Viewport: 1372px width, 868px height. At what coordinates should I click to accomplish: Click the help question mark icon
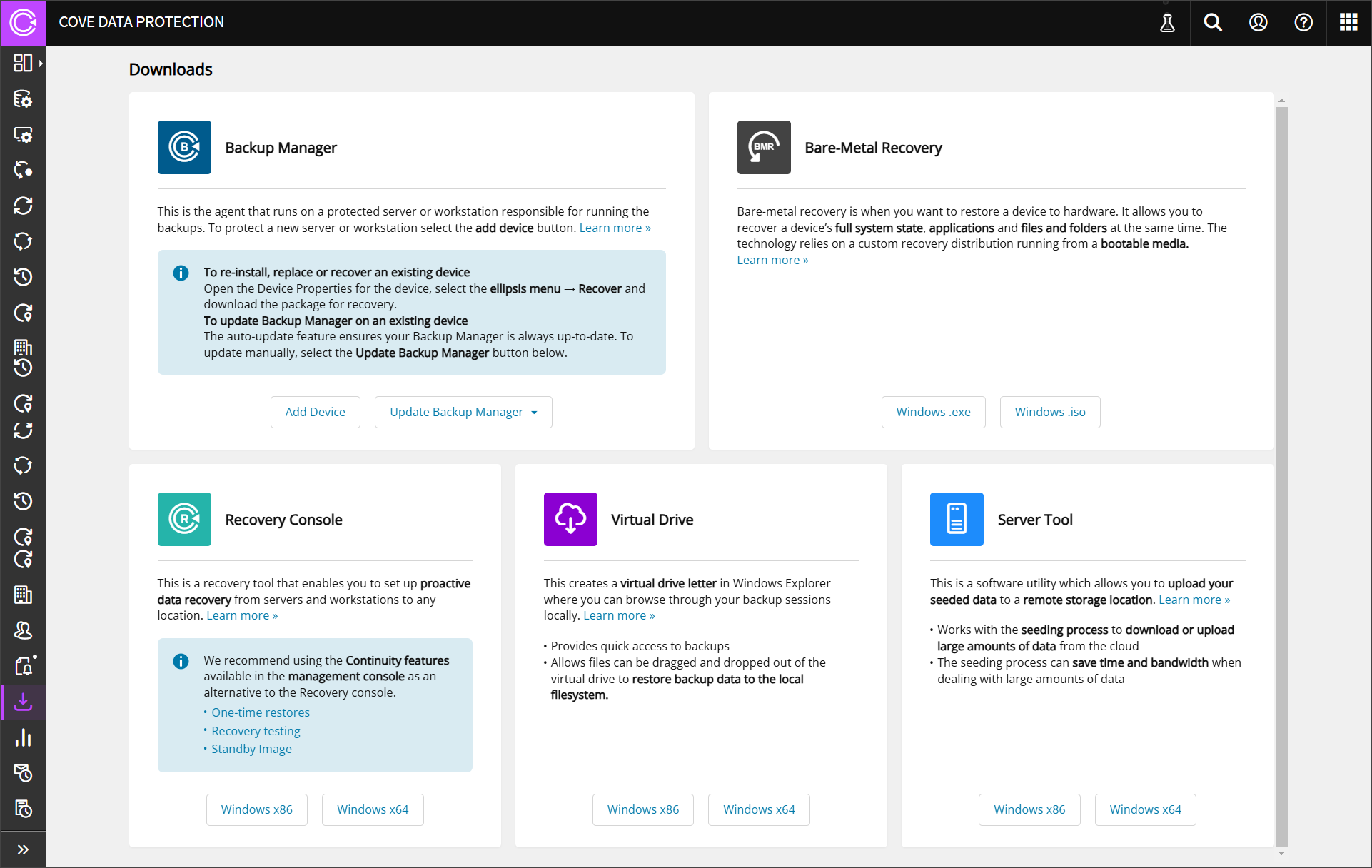coord(1303,23)
